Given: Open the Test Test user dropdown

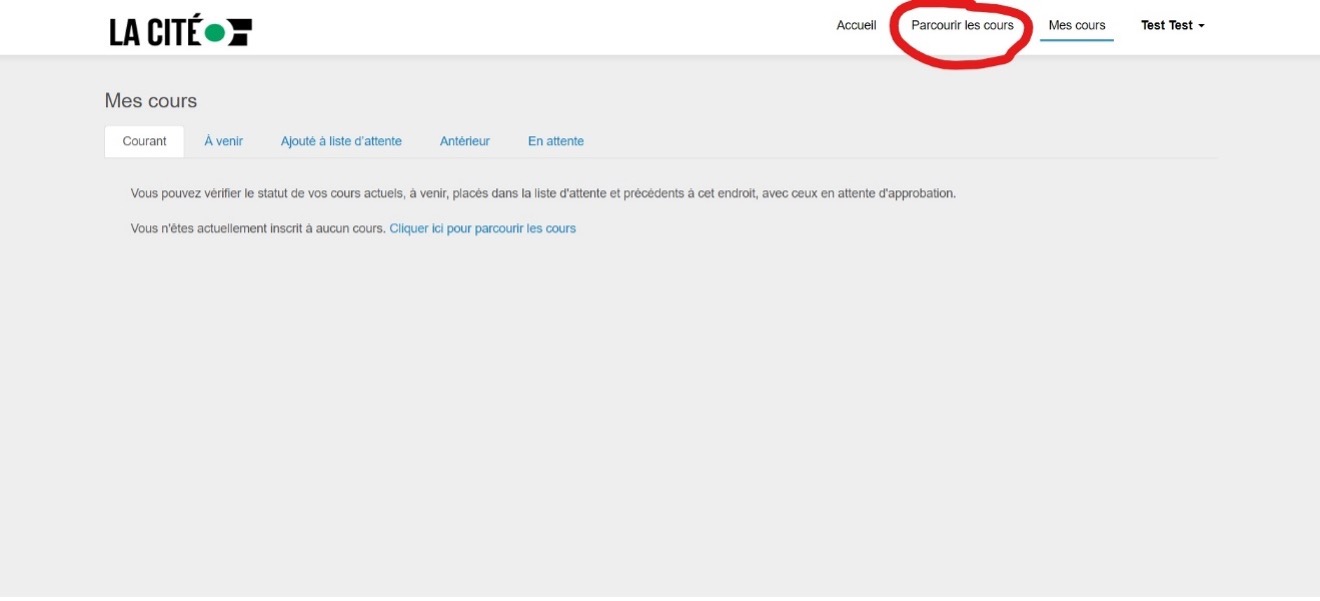Looking at the screenshot, I should coord(1172,26).
